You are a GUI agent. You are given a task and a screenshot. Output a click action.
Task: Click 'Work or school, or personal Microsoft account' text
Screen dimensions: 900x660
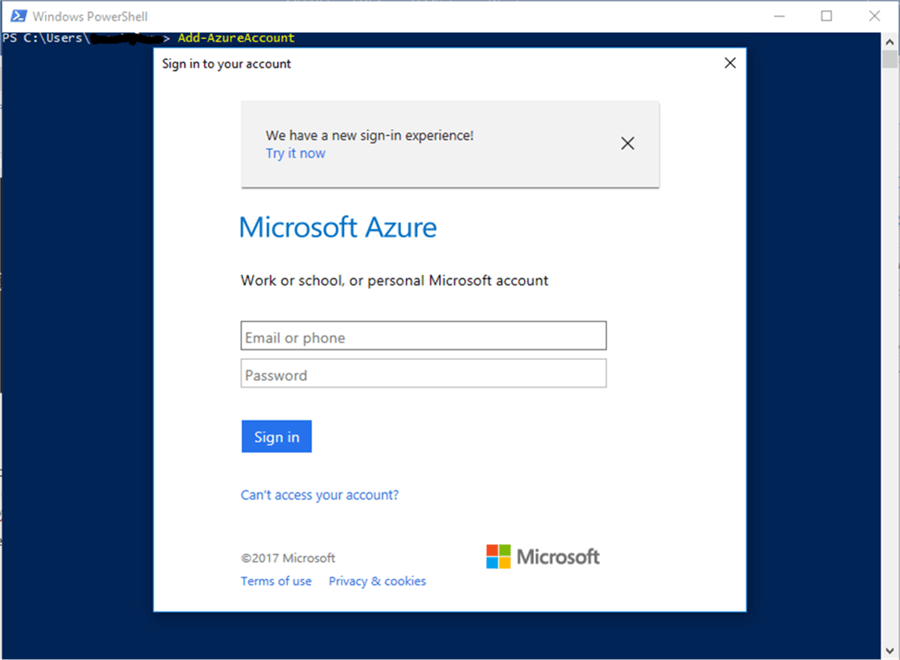(x=394, y=281)
